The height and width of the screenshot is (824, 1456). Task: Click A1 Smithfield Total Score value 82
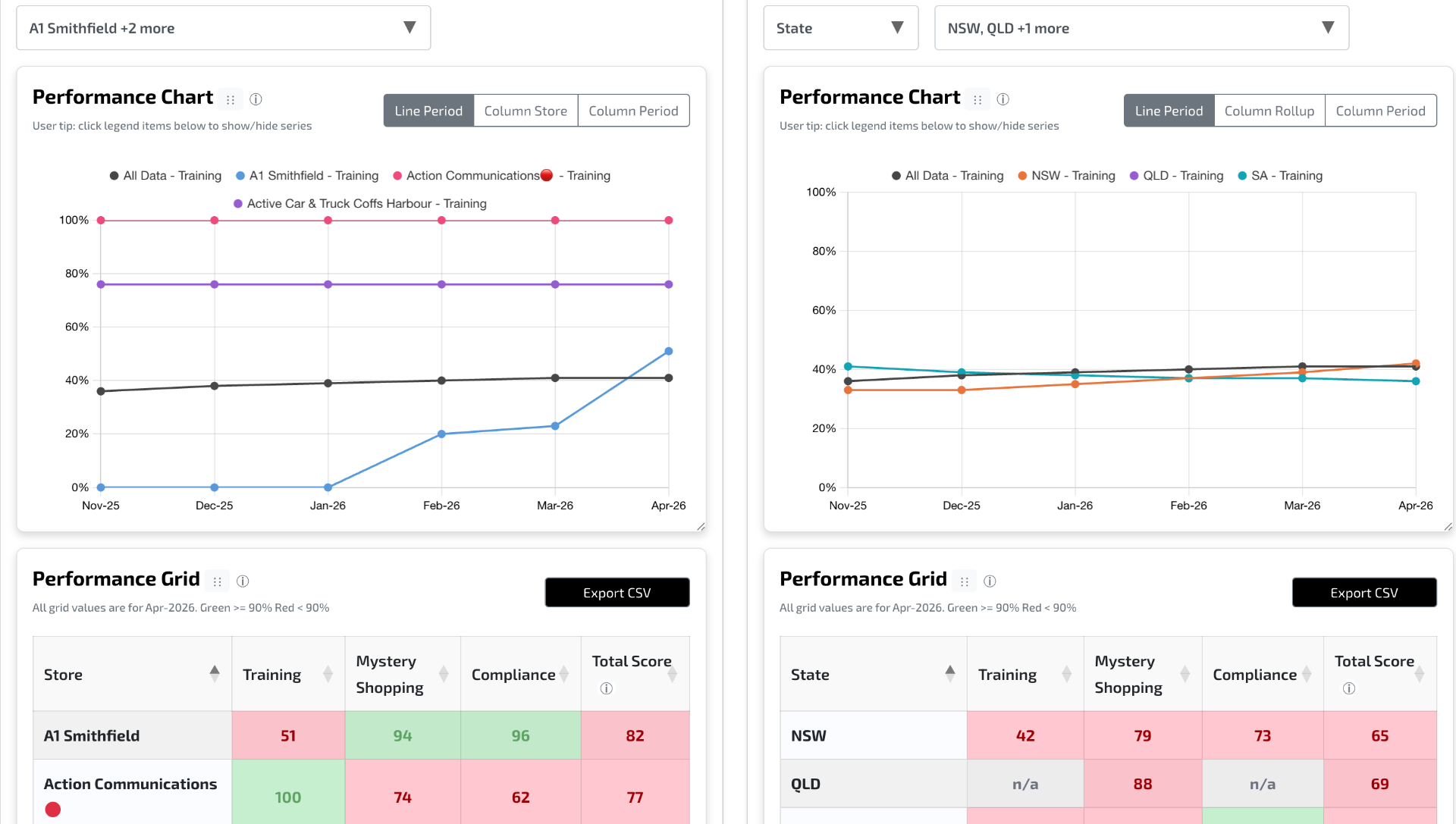click(635, 735)
